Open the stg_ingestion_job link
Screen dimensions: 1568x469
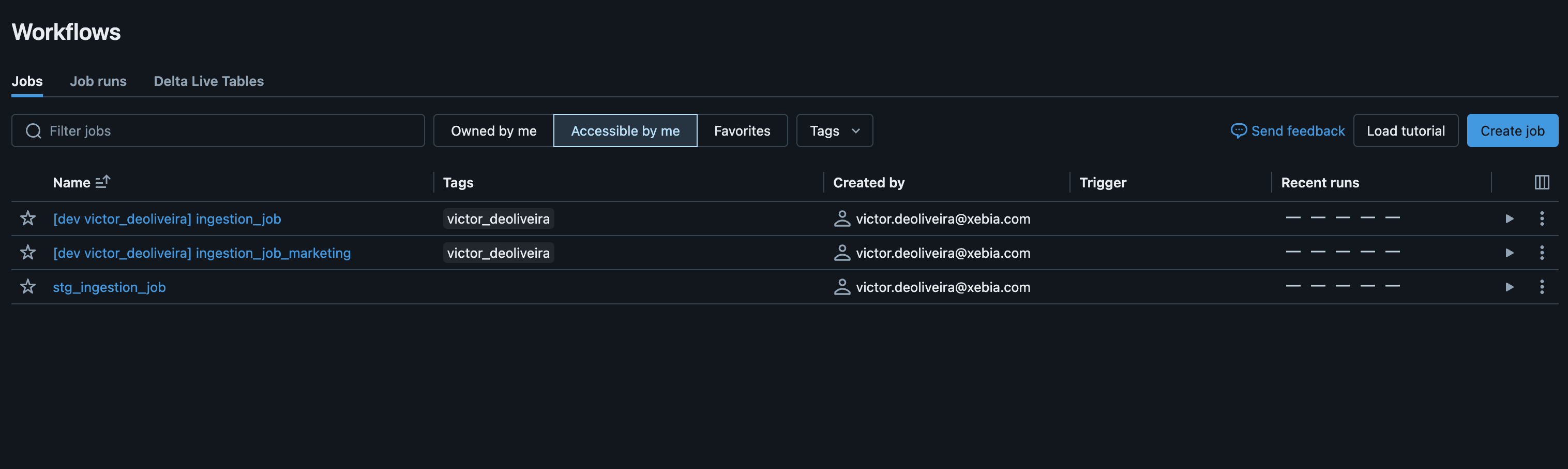[x=109, y=287]
